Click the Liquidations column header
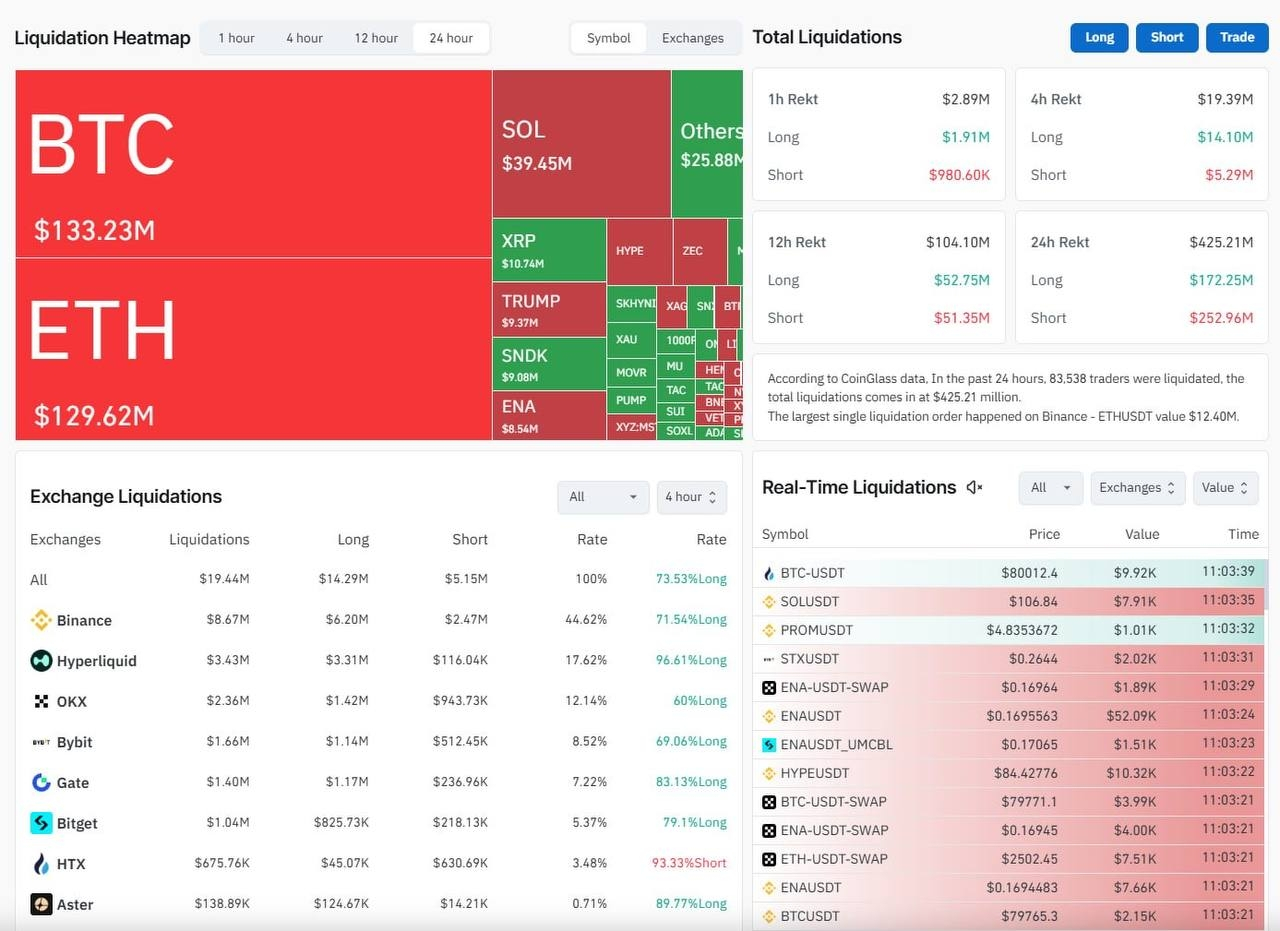 point(209,539)
